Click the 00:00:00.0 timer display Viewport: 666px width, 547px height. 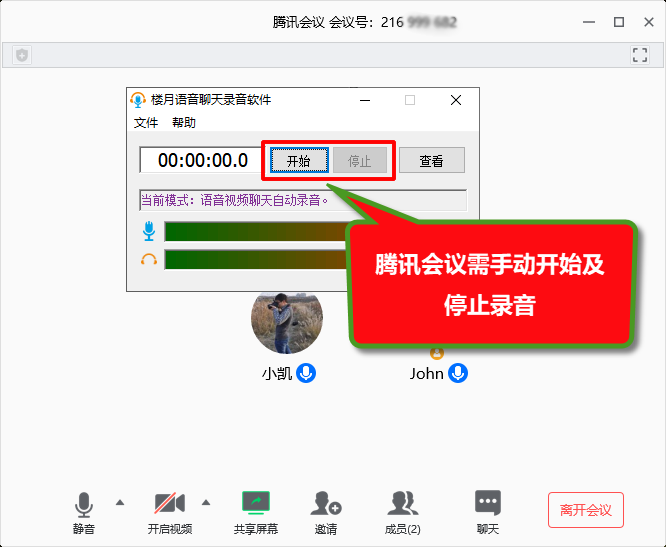(203, 161)
